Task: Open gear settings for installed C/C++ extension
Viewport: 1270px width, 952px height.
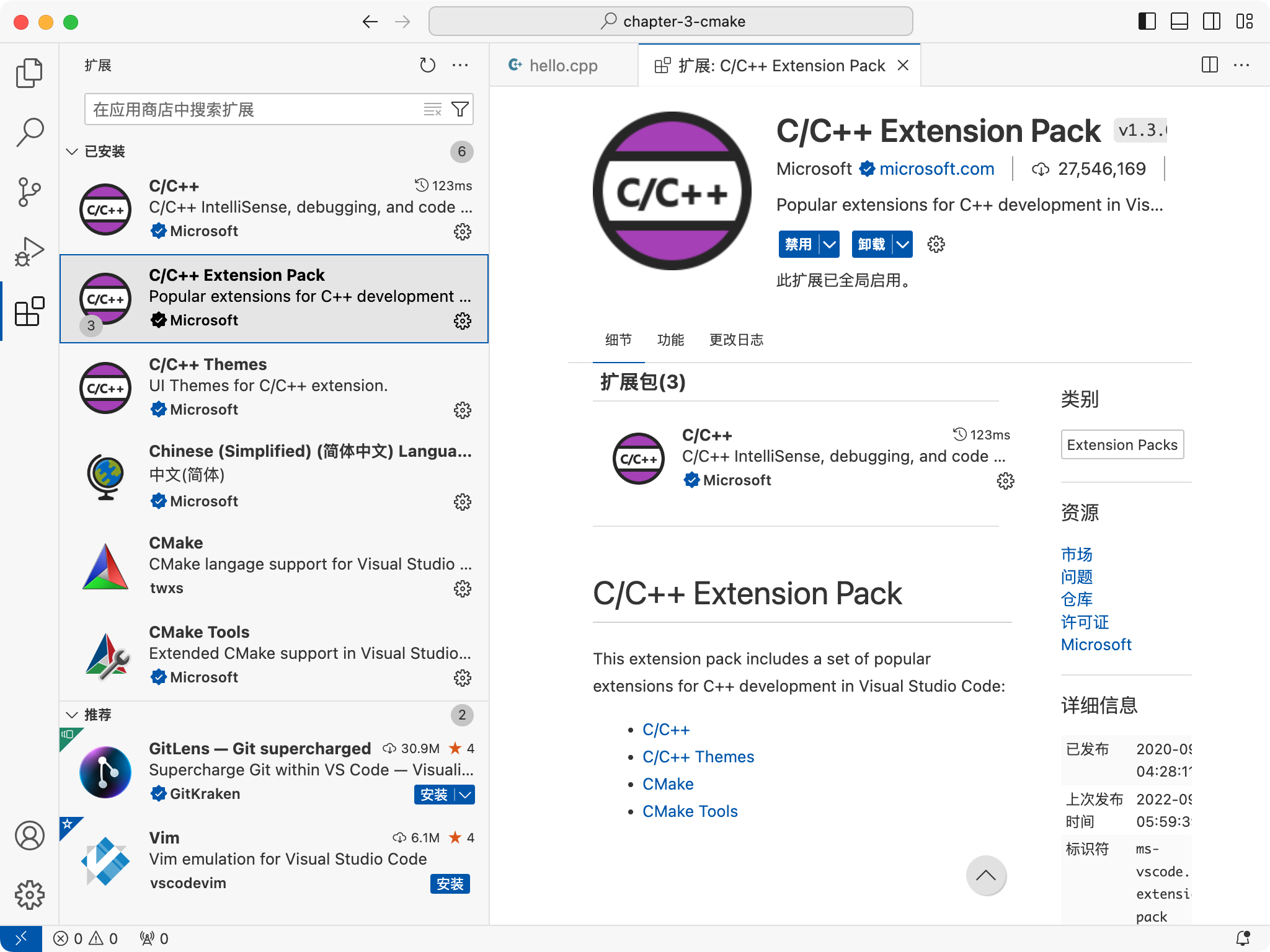Action: click(463, 232)
